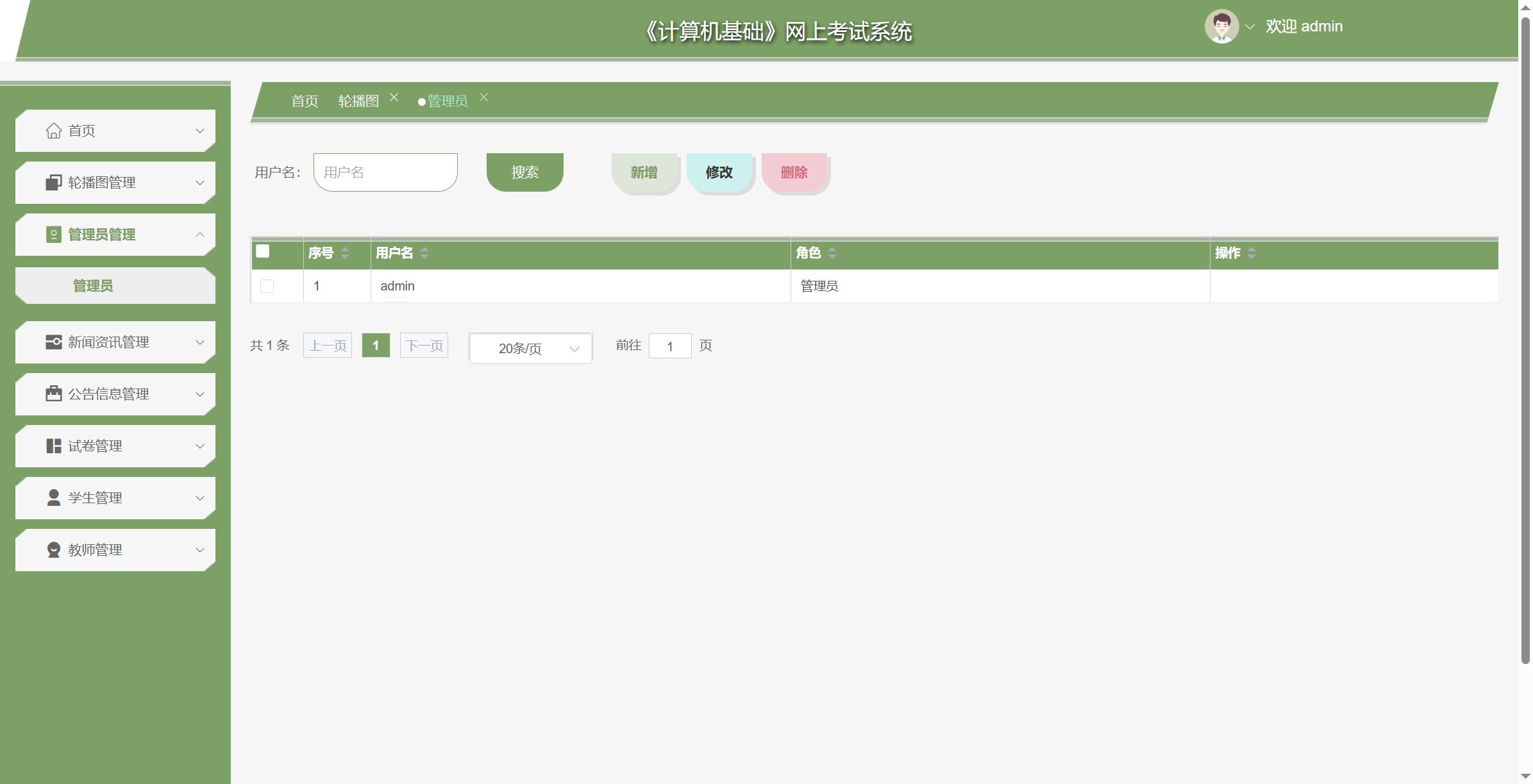Click the 用户名 search input field
The height and width of the screenshot is (784, 1533).
point(385,172)
